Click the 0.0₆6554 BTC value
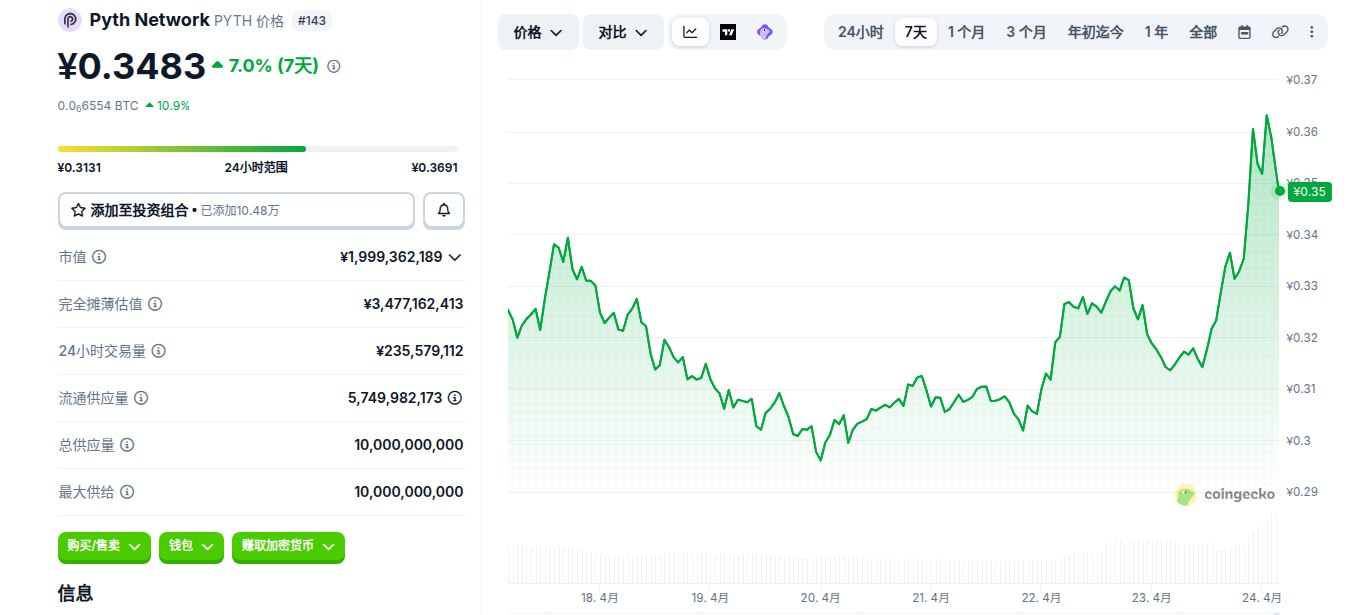The image size is (1360, 615). pyautogui.click(x=98, y=105)
